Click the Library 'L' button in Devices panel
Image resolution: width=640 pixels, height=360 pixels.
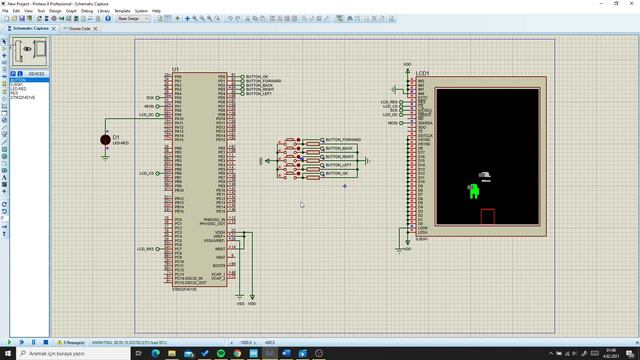20,73
